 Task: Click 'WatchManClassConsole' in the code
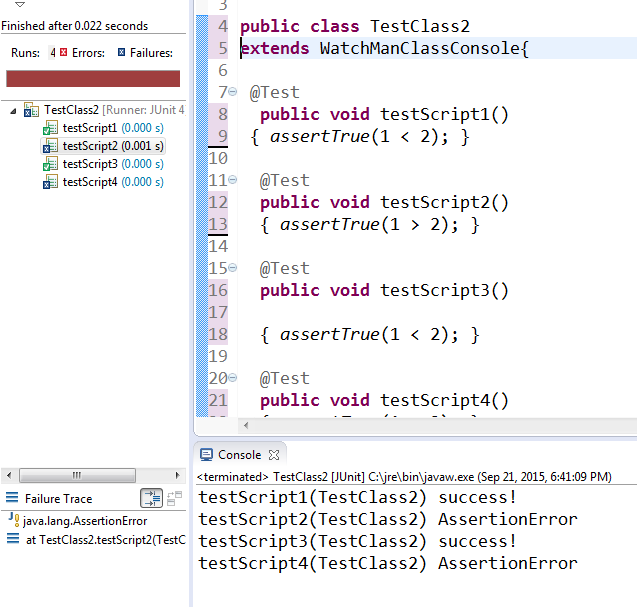point(420,48)
